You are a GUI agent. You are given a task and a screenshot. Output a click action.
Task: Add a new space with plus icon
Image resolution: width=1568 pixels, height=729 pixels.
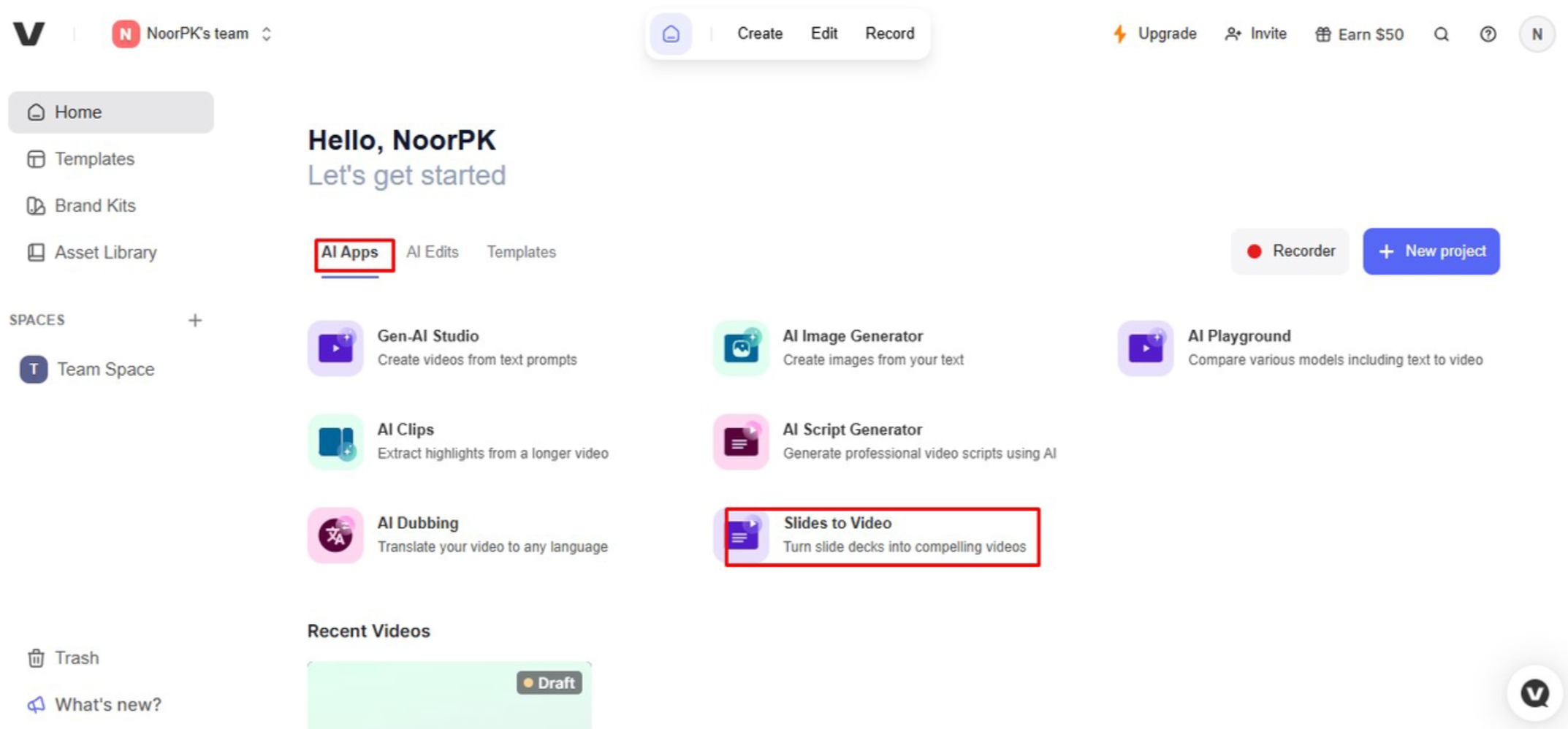point(194,320)
